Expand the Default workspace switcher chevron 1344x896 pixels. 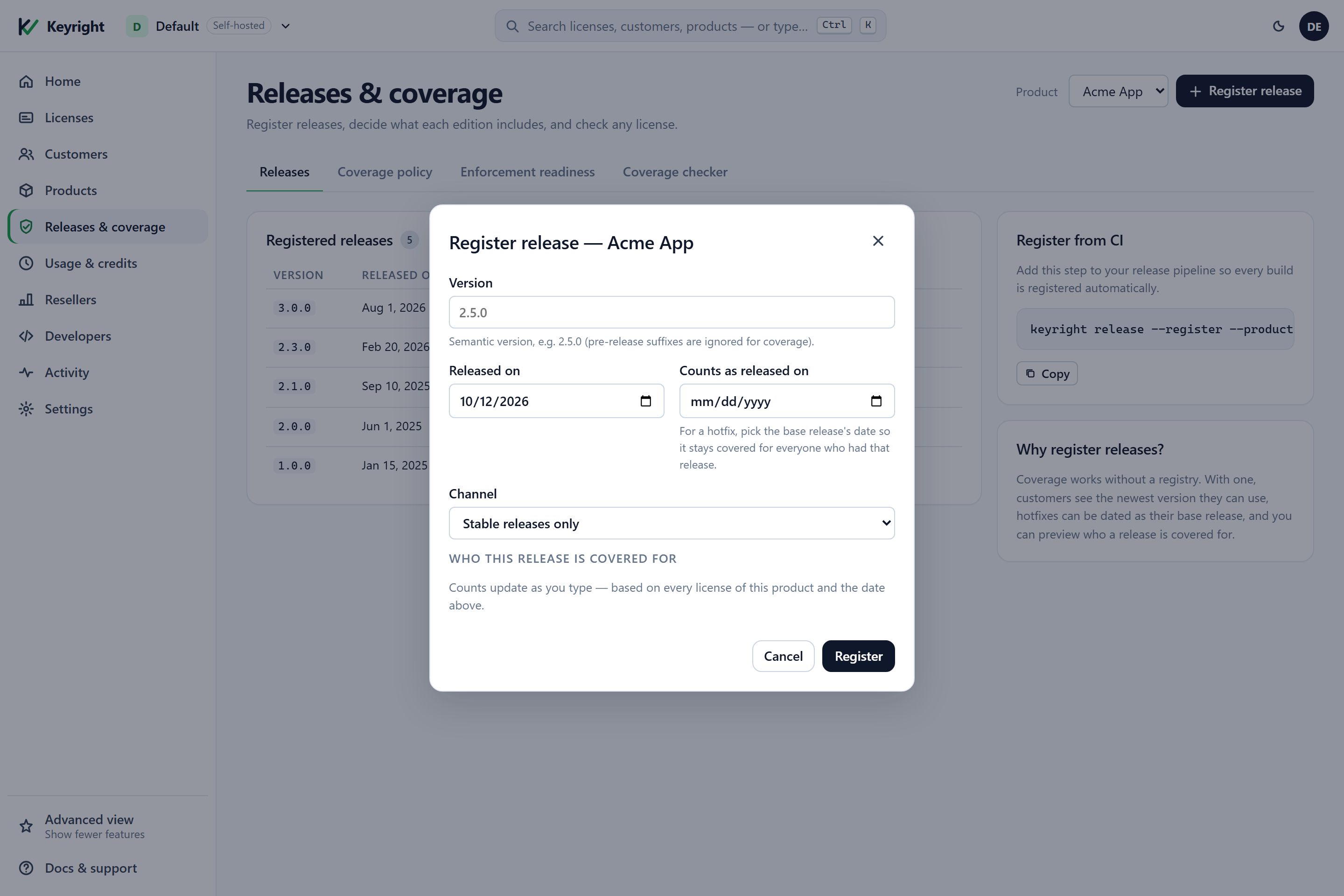[x=286, y=26]
